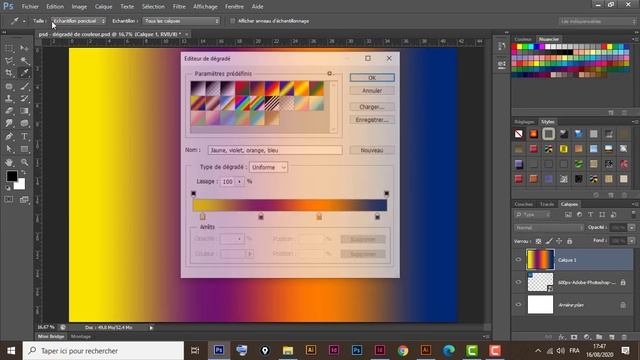640x360 pixels.
Task: Open the Type de dégradé dropdown
Action: tap(268, 167)
